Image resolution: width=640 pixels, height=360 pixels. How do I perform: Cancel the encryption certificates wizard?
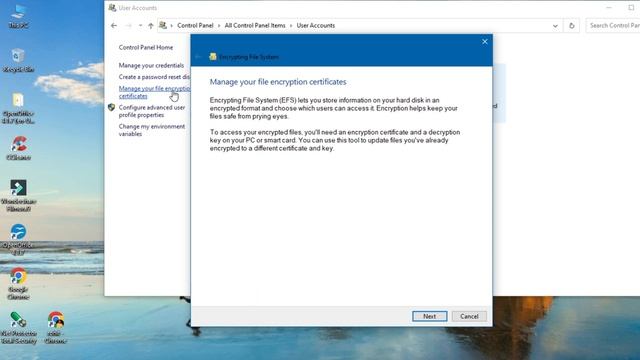click(469, 316)
